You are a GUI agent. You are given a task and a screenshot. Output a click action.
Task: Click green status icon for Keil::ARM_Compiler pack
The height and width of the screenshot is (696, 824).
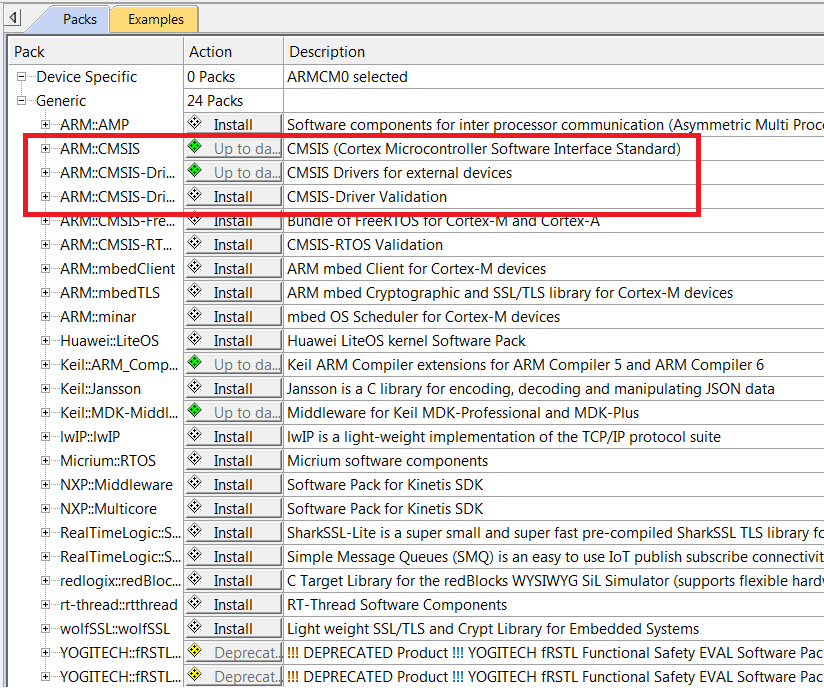point(196,364)
